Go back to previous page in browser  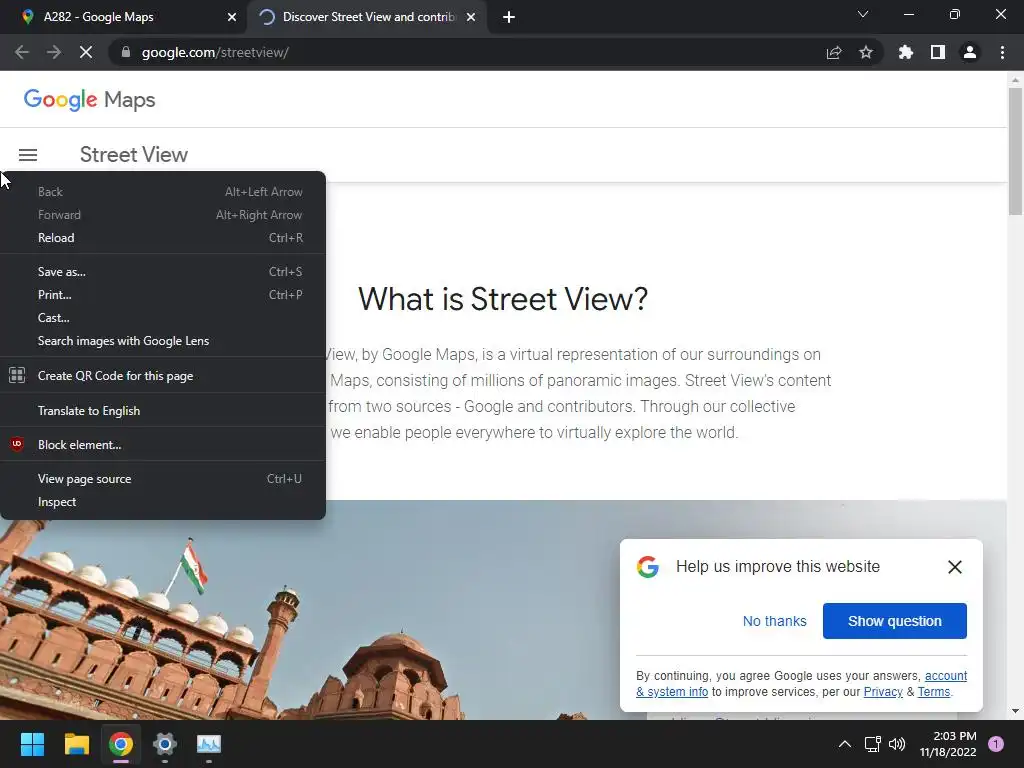tap(22, 52)
